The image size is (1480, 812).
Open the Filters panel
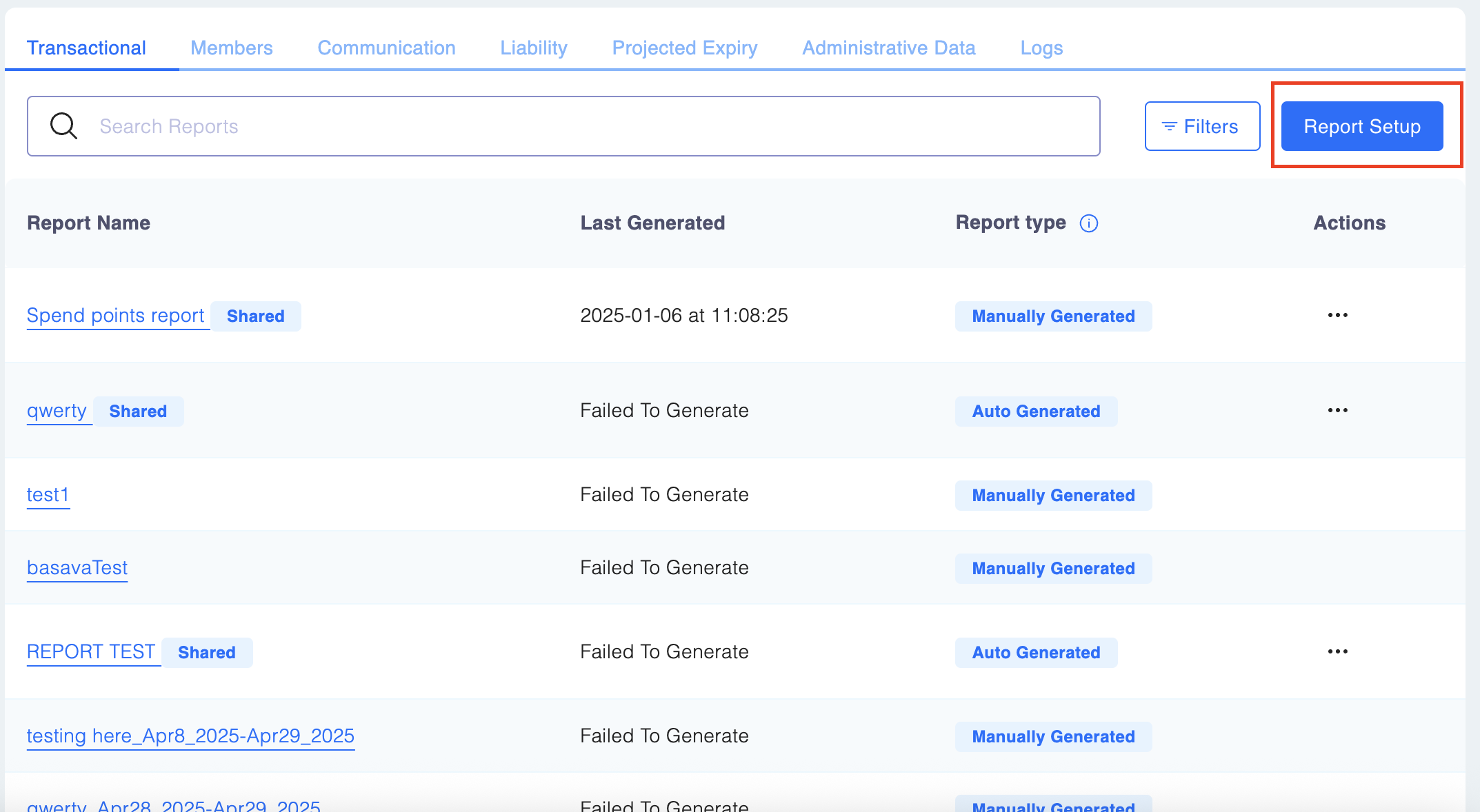tap(1202, 126)
